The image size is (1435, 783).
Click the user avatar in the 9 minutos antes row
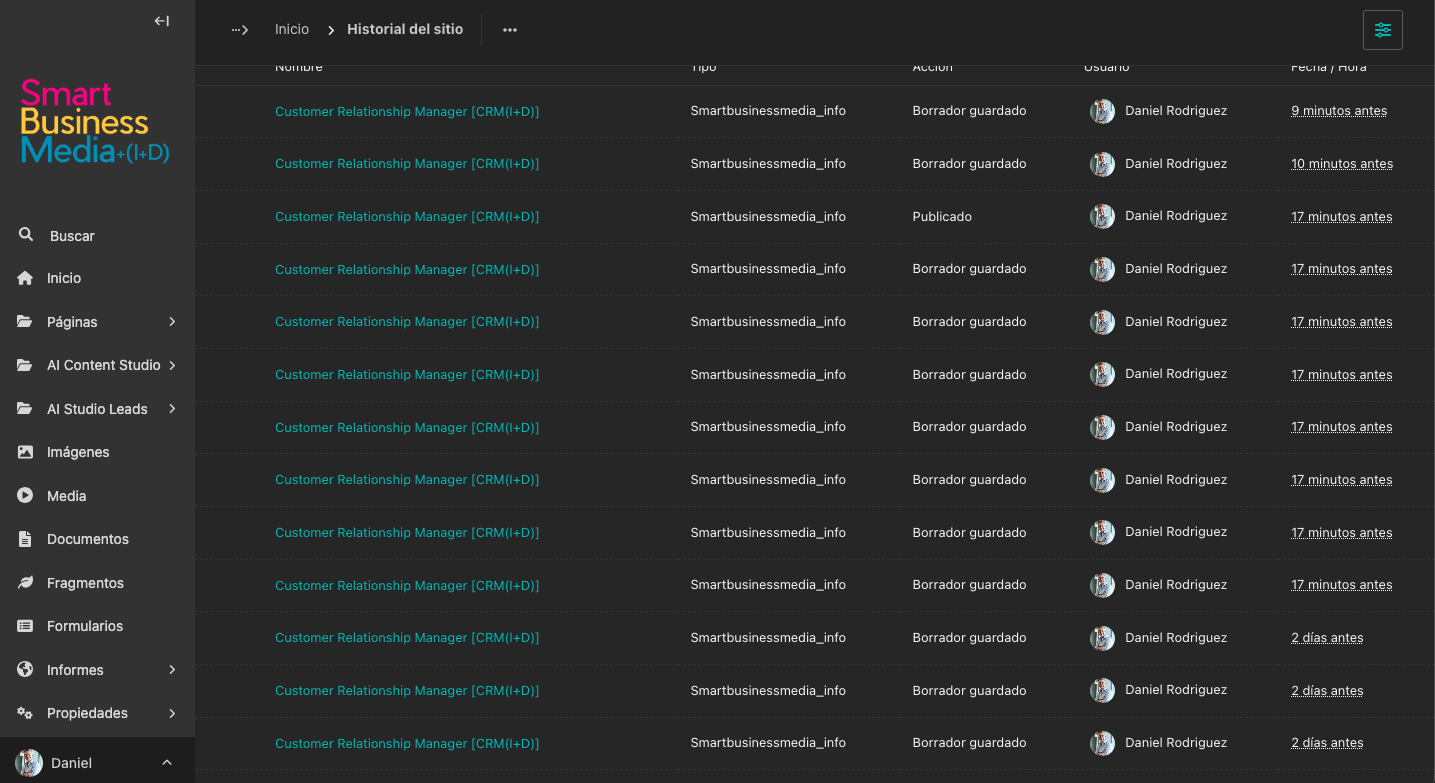point(1102,111)
